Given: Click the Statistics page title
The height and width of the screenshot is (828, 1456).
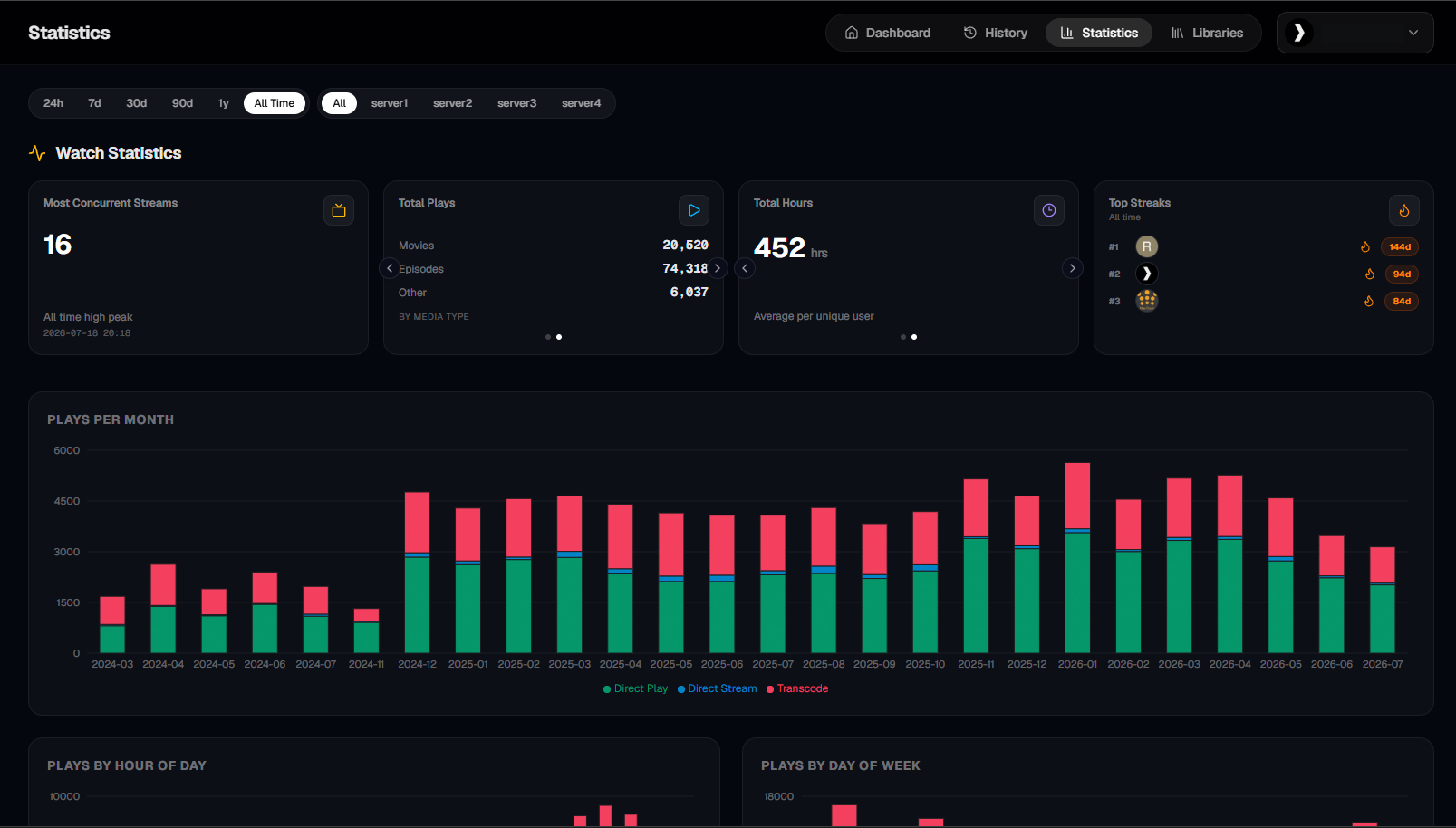Looking at the screenshot, I should (x=69, y=33).
